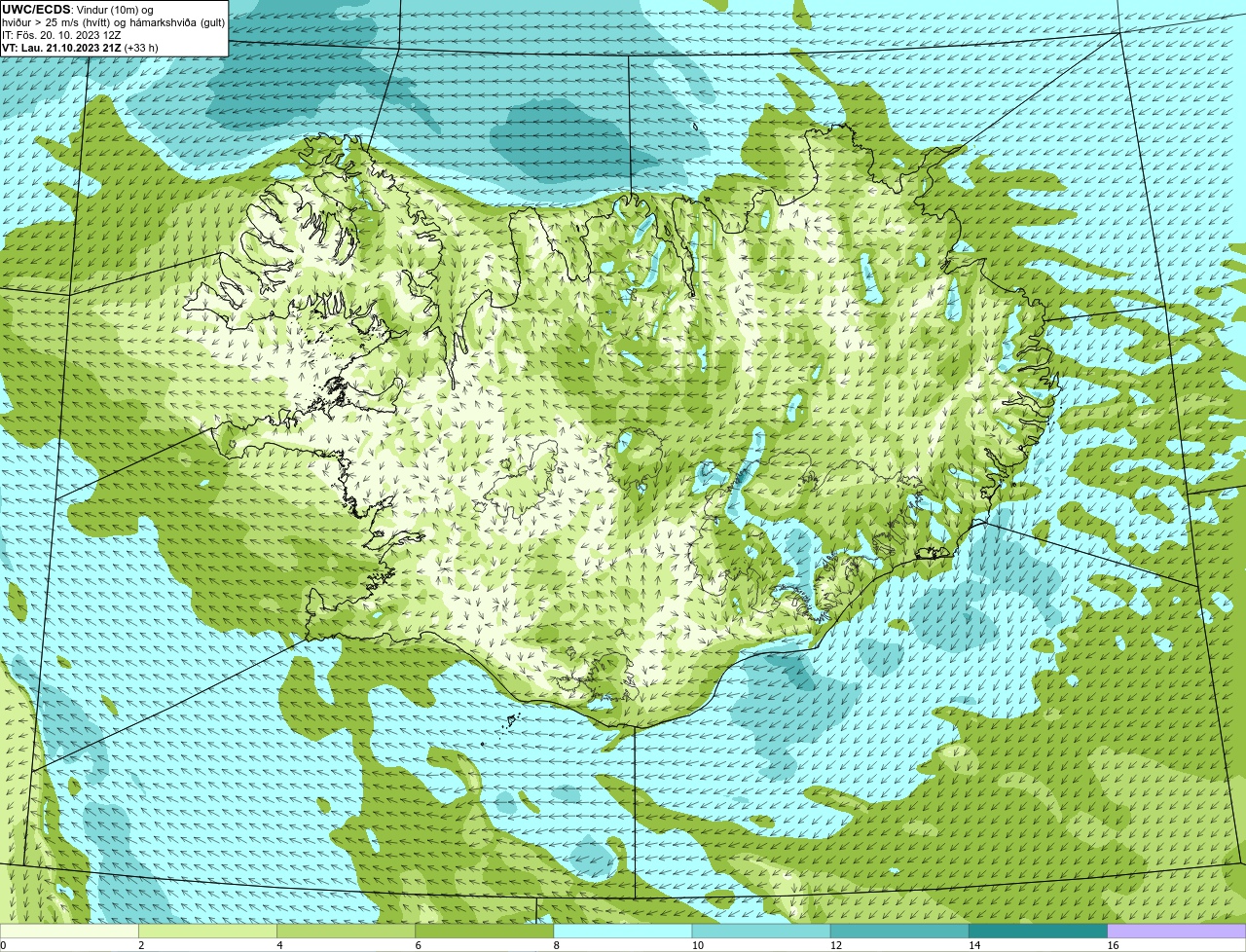
Task: Click the 14–16 m/s dark teal legend swatch
Action: click(x=1038, y=931)
